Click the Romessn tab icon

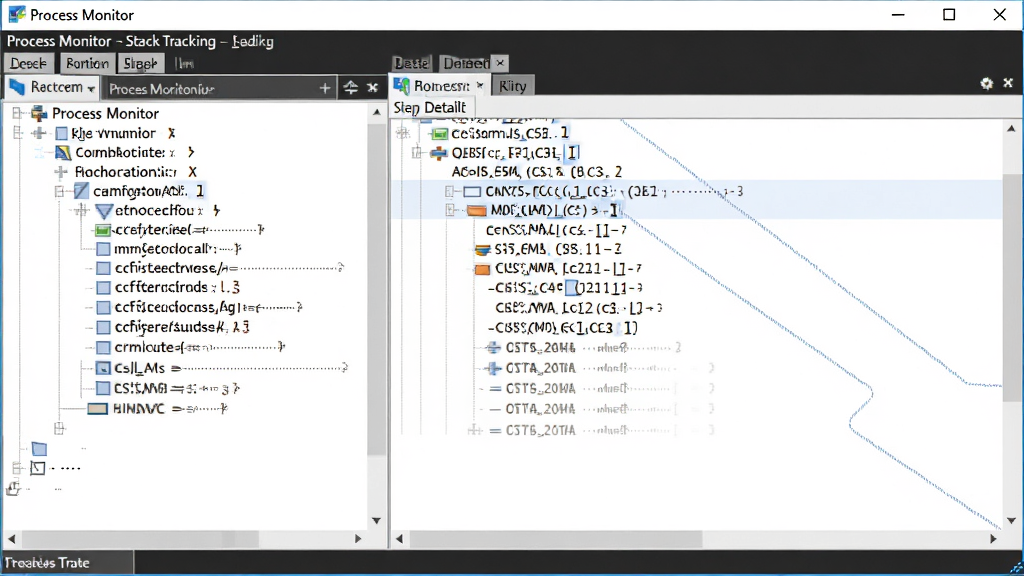(402, 86)
